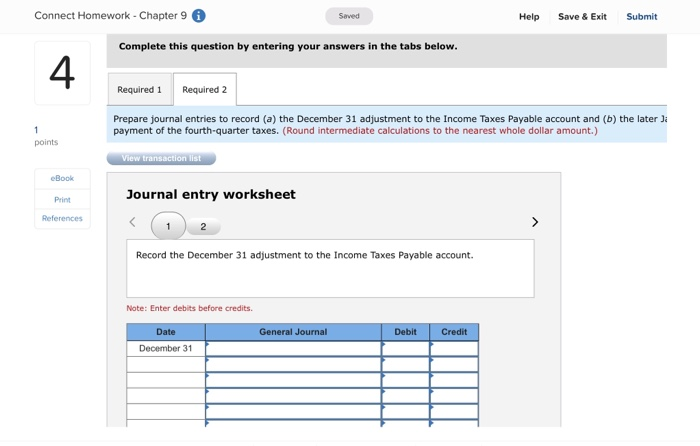Viewport: 700px width, 446px height.
Task: Open General Journal dropdown in third row
Action: [x=293, y=380]
